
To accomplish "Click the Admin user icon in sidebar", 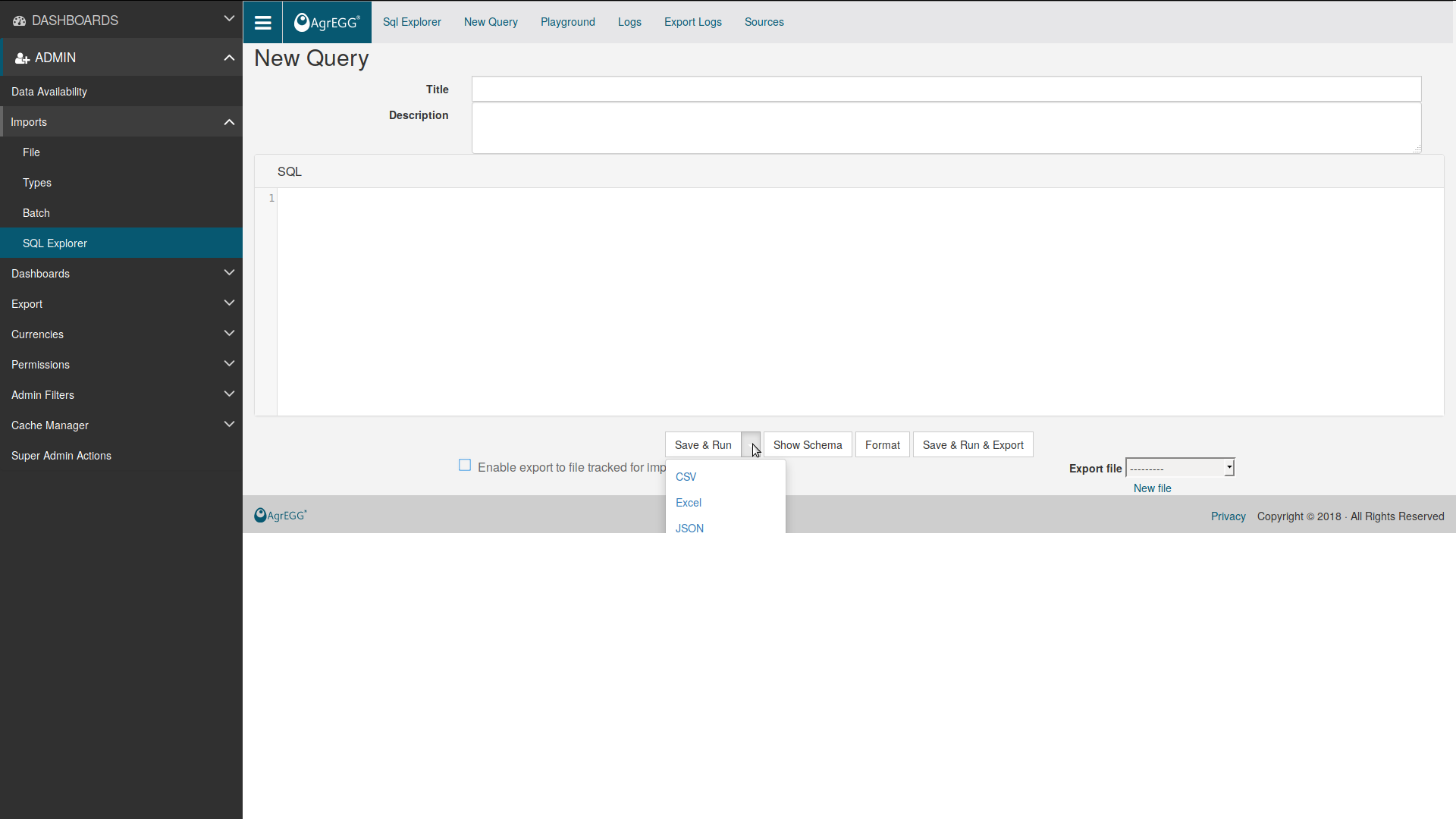I will pyautogui.click(x=22, y=58).
